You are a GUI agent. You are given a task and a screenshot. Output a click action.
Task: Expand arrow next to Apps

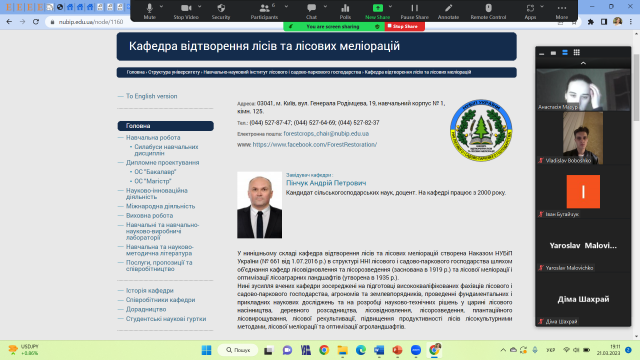[542, 7]
